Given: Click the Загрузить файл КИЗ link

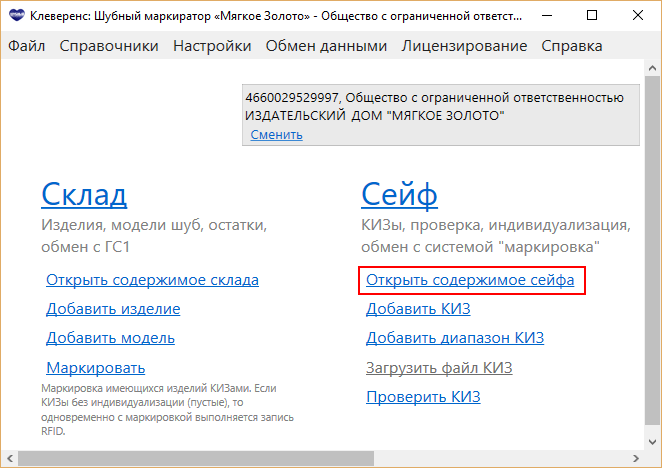Looking at the screenshot, I should 439,367.
